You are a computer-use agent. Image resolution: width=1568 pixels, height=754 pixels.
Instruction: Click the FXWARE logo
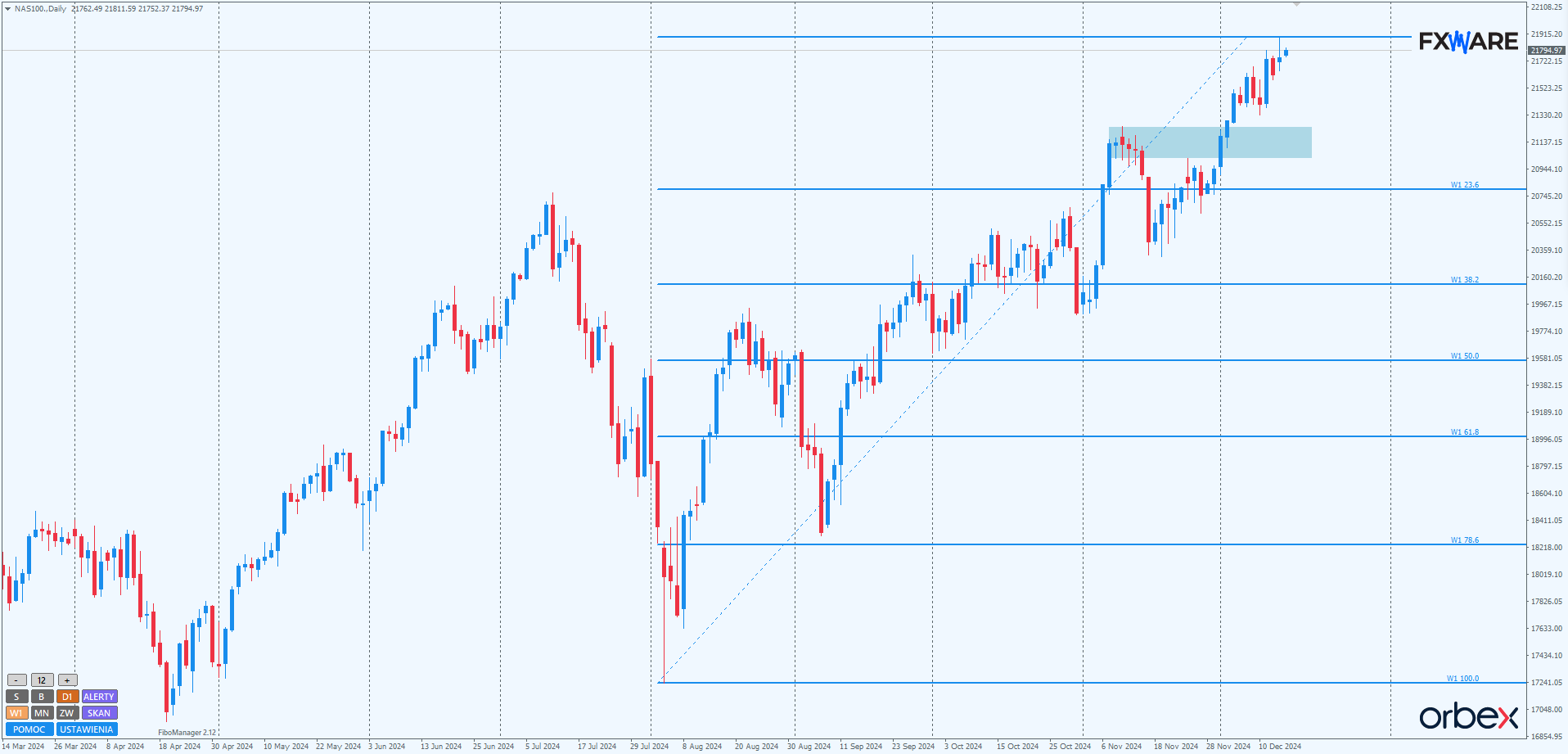[x=1468, y=41]
